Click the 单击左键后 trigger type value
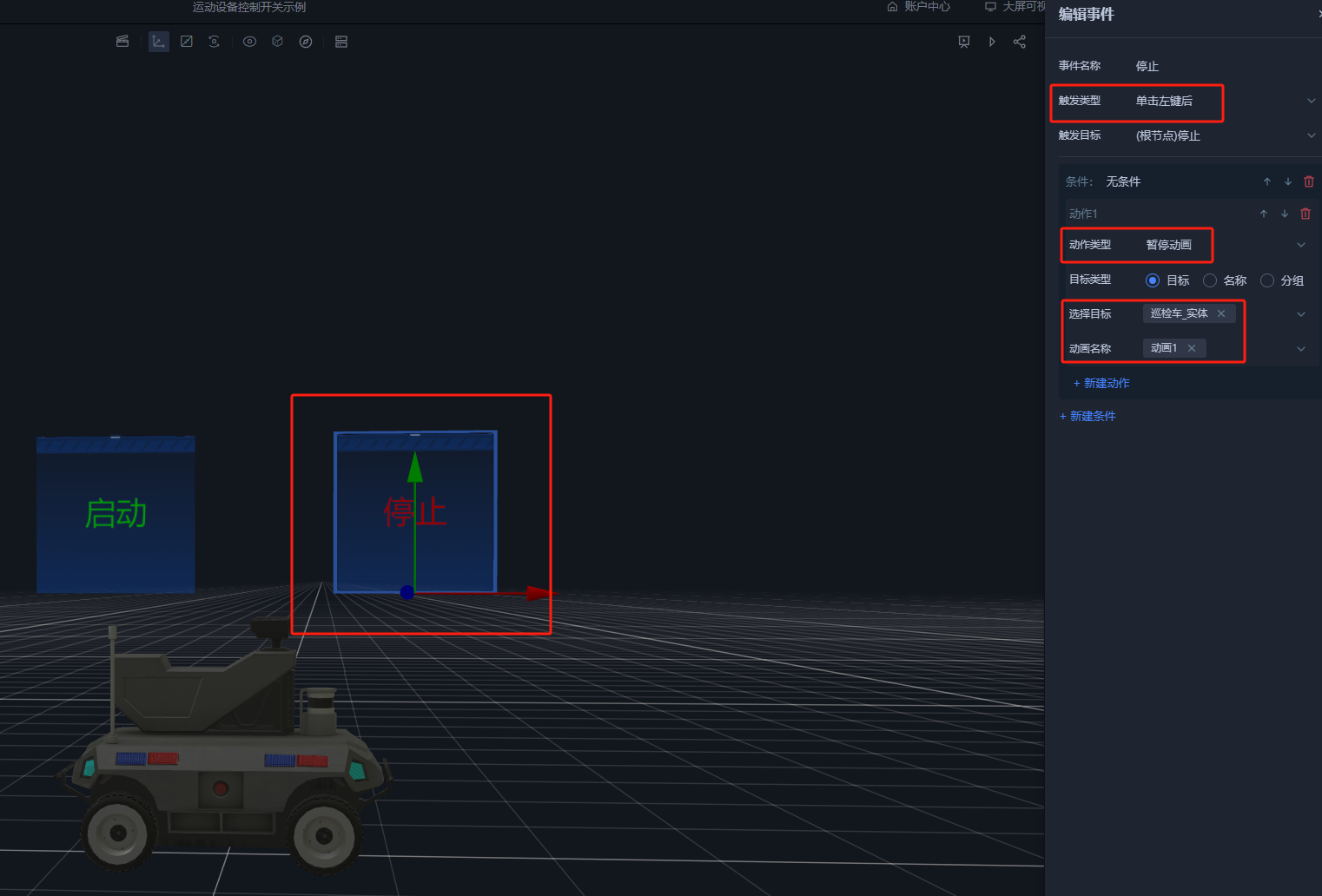1322x896 pixels. (x=1164, y=101)
